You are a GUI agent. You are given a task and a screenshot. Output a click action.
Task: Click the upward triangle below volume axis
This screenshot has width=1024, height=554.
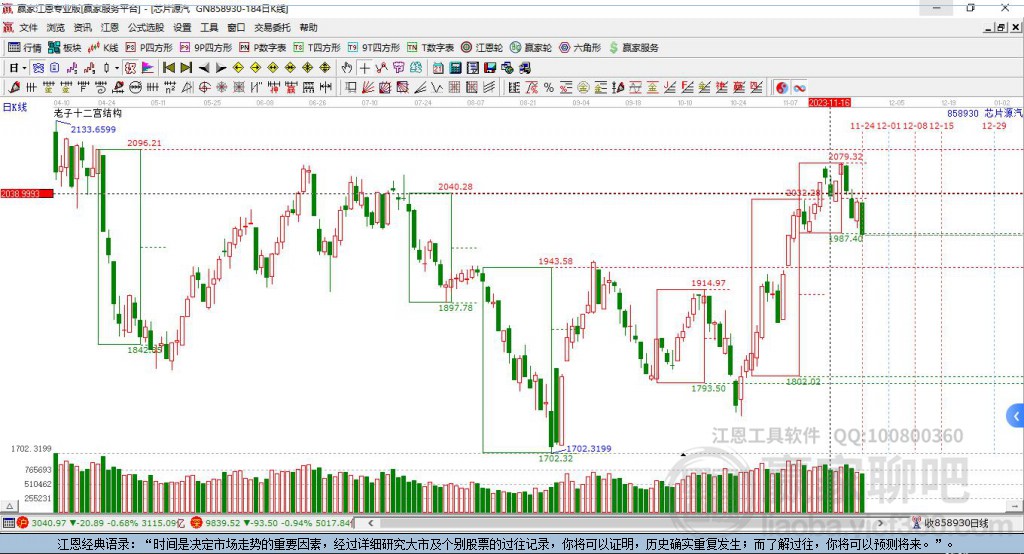9,506
